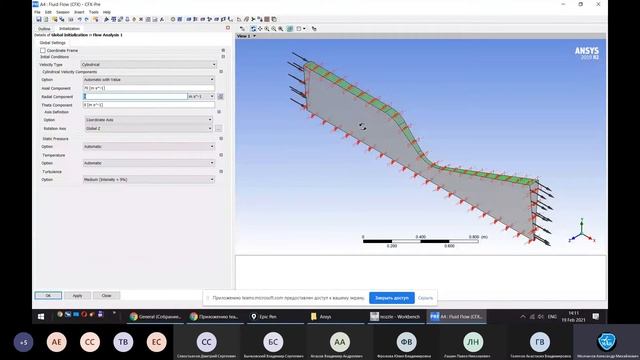Screen dimensions: 640x360
Task: Click the Radial Component input field
Action: coord(135,96)
